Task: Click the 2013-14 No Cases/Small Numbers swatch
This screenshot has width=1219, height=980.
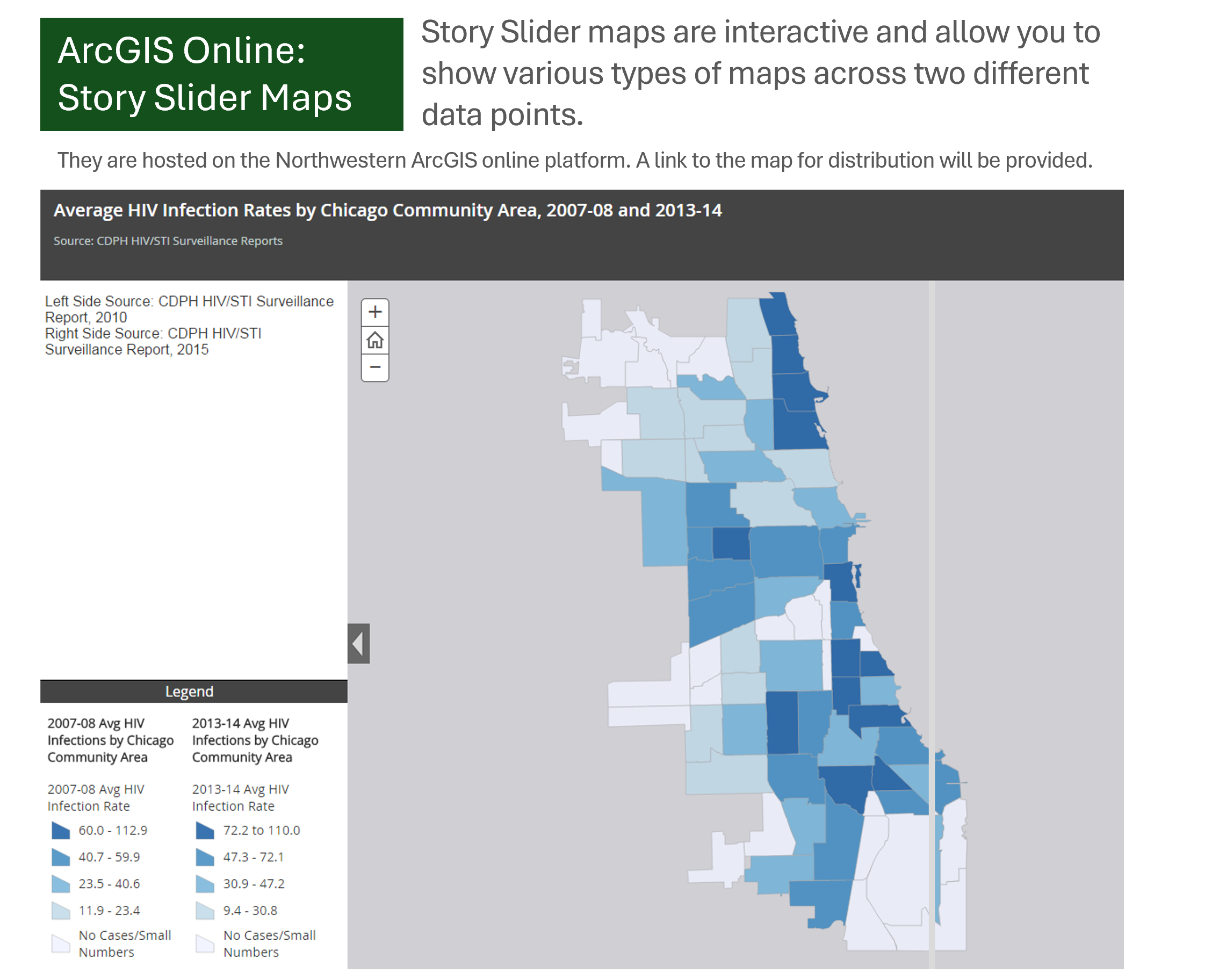Action: click(x=205, y=943)
